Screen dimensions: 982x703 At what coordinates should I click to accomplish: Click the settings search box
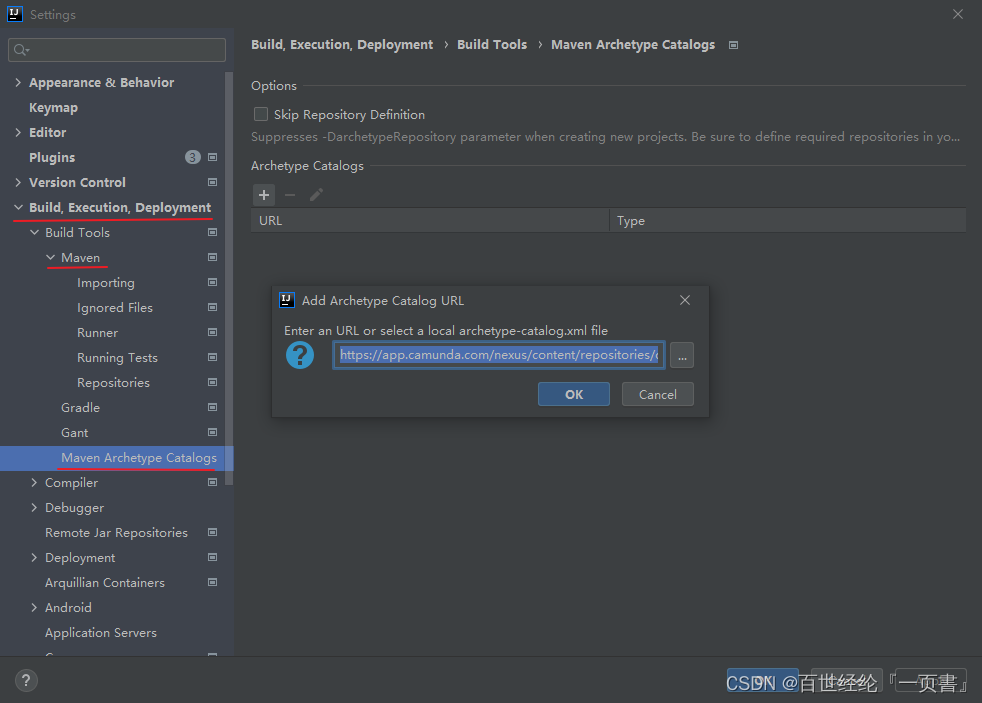[x=117, y=50]
